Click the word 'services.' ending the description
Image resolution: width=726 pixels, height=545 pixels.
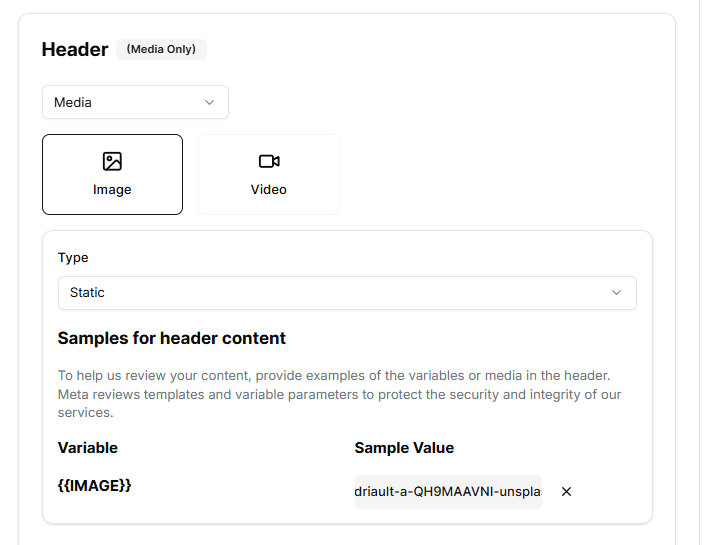86,412
